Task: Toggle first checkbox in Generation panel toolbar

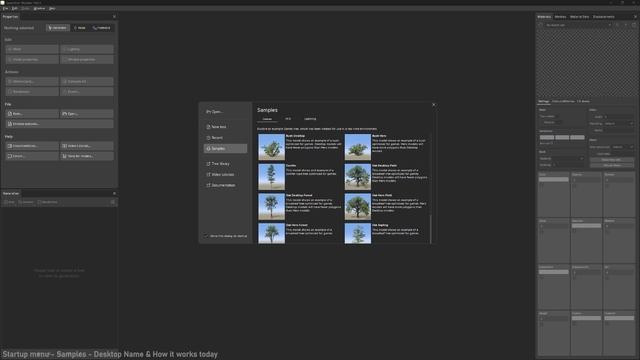Action: pos(6,202)
